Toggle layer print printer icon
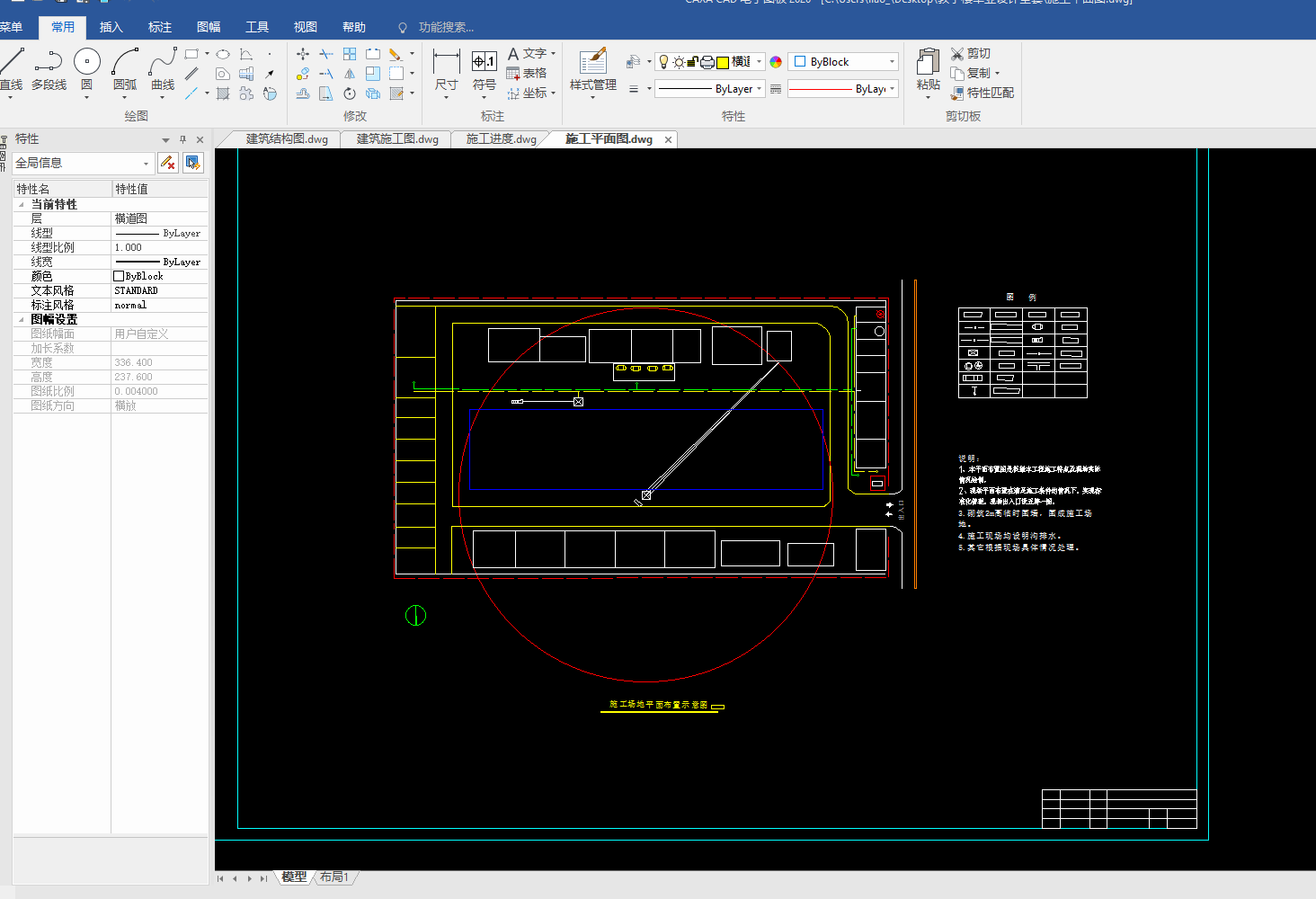 (x=707, y=62)
